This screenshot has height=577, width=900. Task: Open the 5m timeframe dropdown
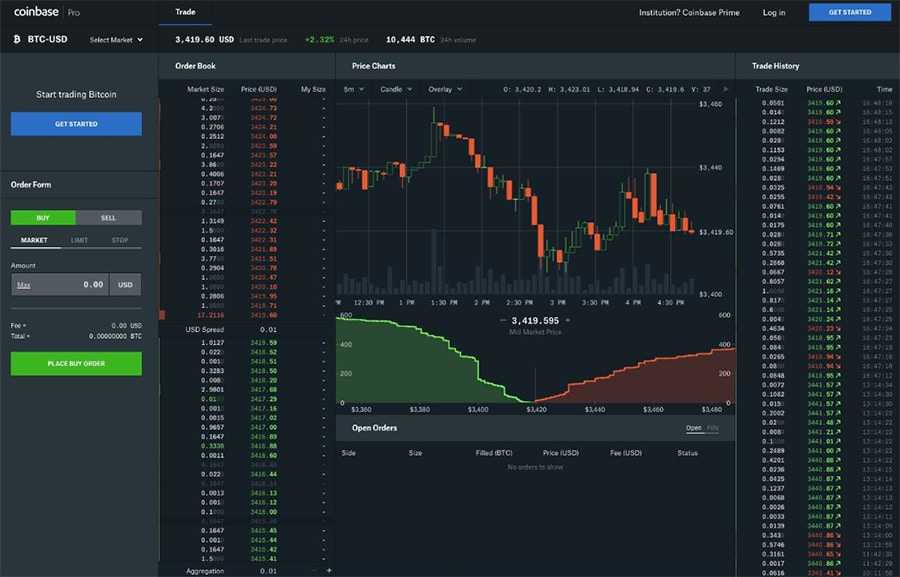tap(352, 88)
